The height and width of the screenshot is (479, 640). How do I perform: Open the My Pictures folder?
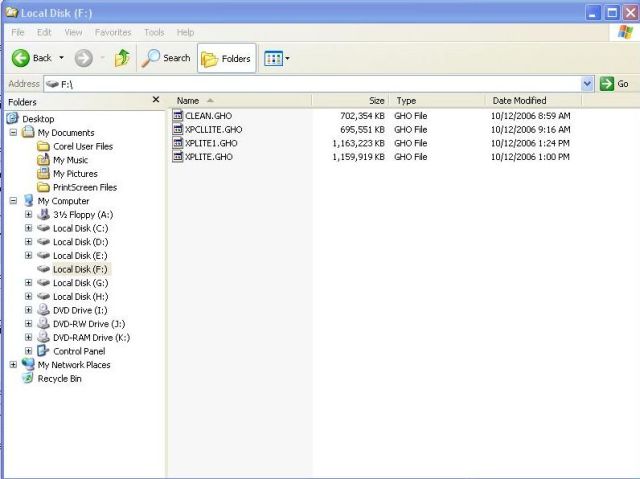pyautogui.click(x=75, y=174)
